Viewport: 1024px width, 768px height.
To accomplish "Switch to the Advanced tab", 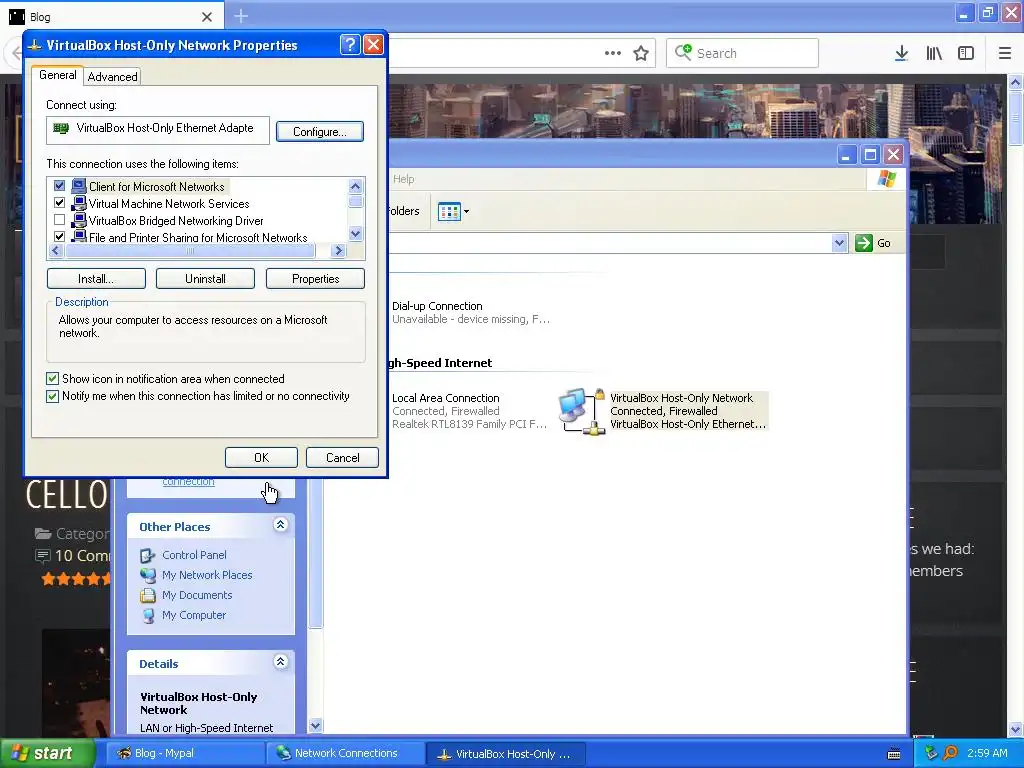I will click(112, 76).
